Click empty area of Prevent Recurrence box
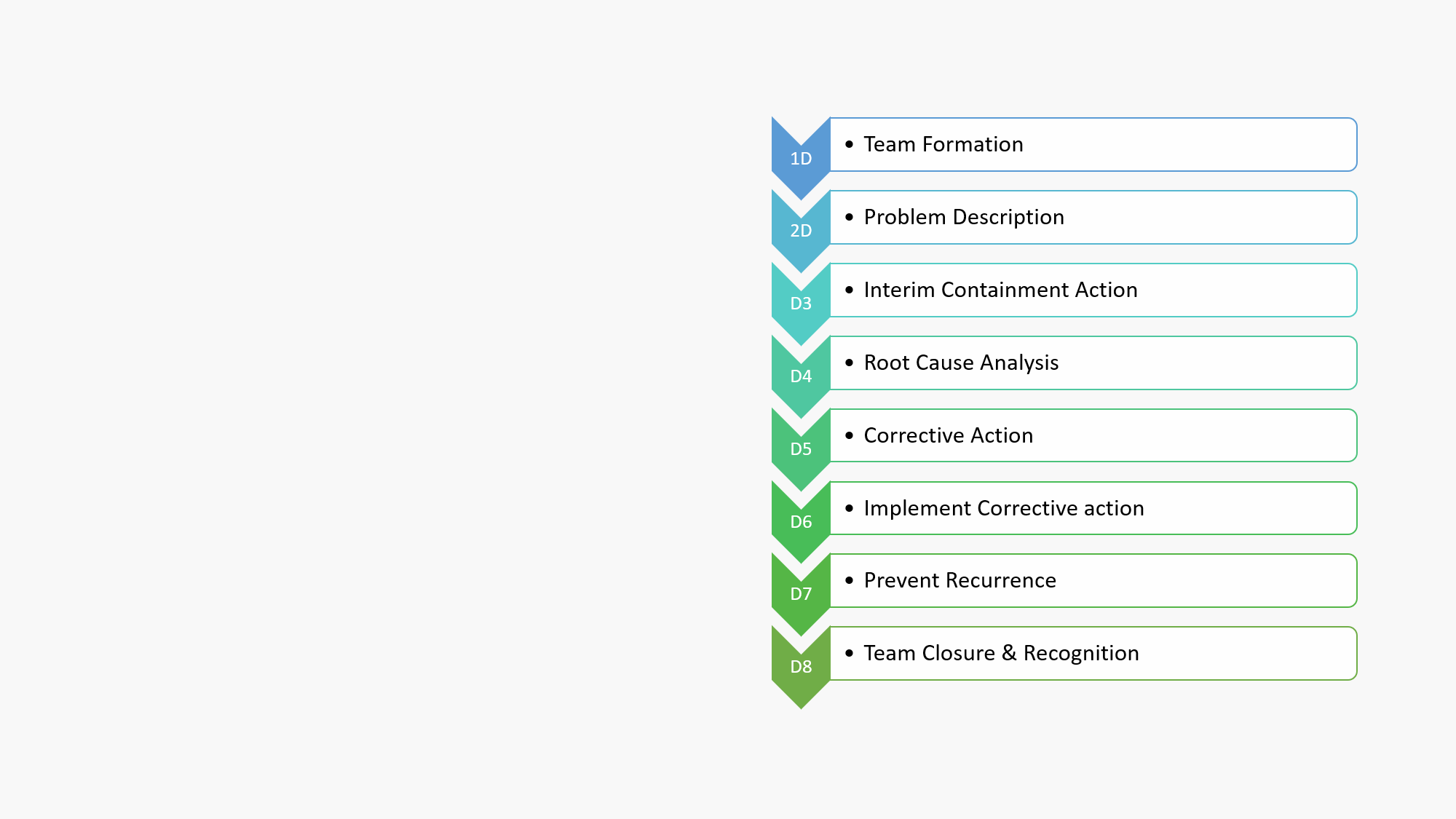Viewport: 1456px width, 819px height. pos(1208,580)
